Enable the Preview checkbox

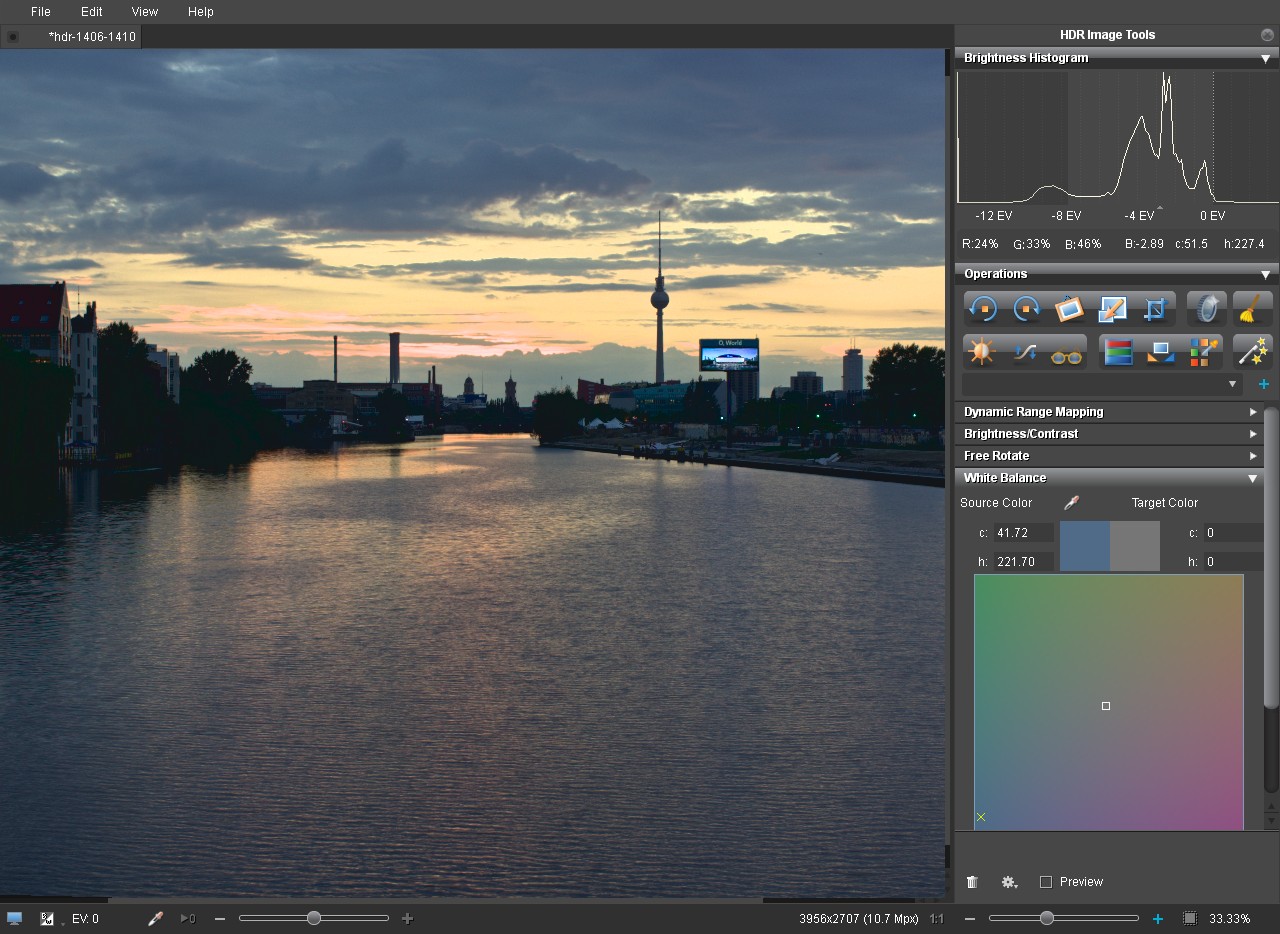point(1048,882)
